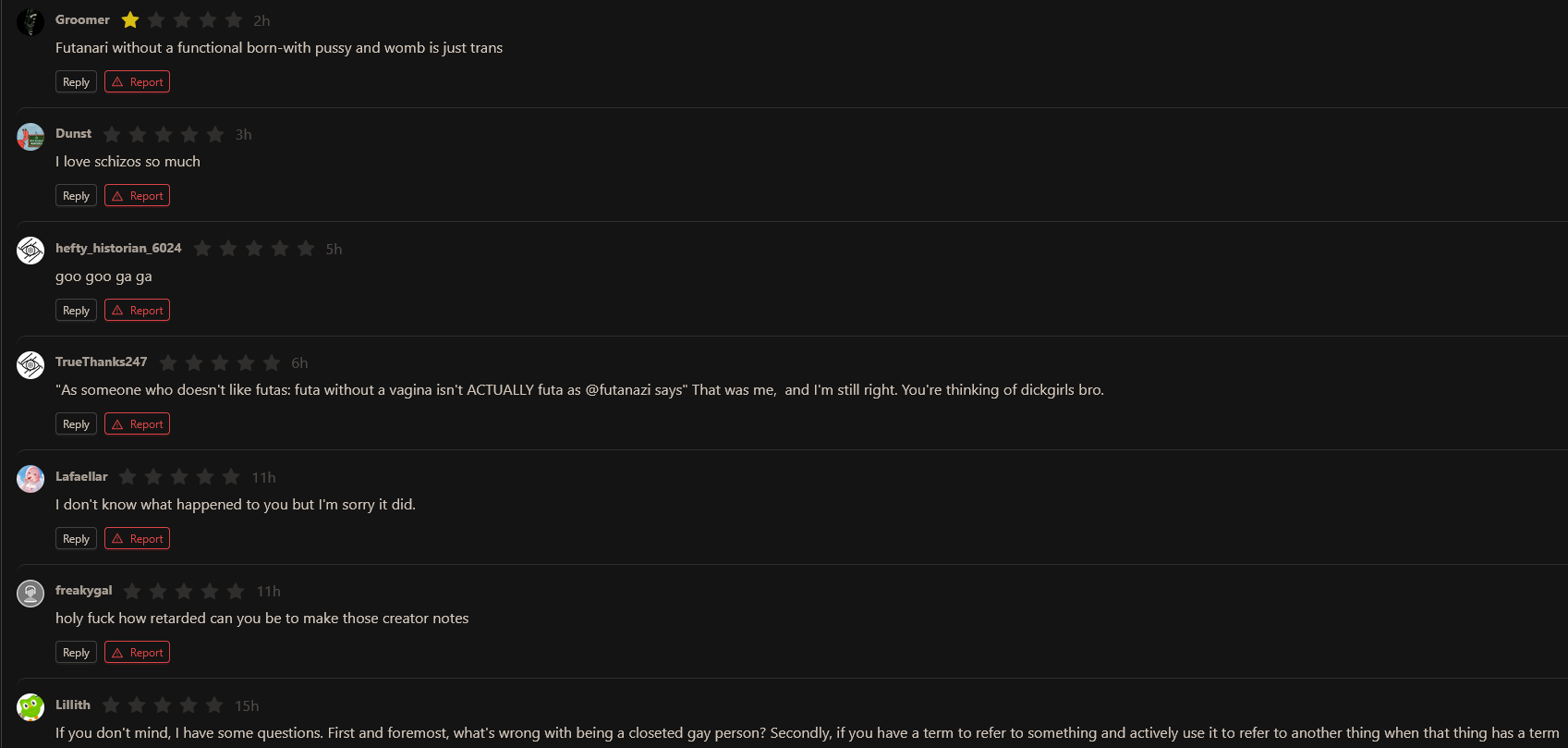Report the 'goo goo ga ga' comment
This screenshot has width=1568, height=748.
[137, 311]
